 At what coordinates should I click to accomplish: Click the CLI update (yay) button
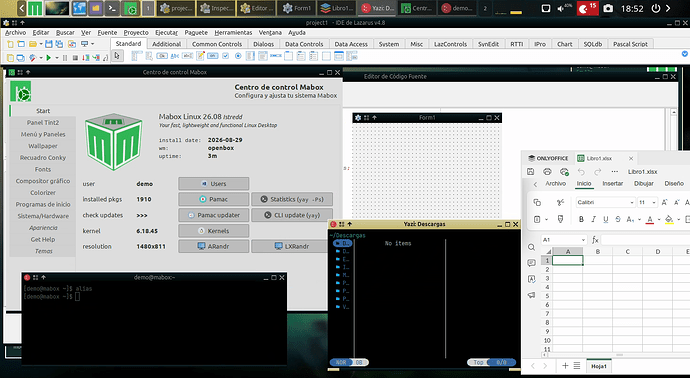coord(292,215)
